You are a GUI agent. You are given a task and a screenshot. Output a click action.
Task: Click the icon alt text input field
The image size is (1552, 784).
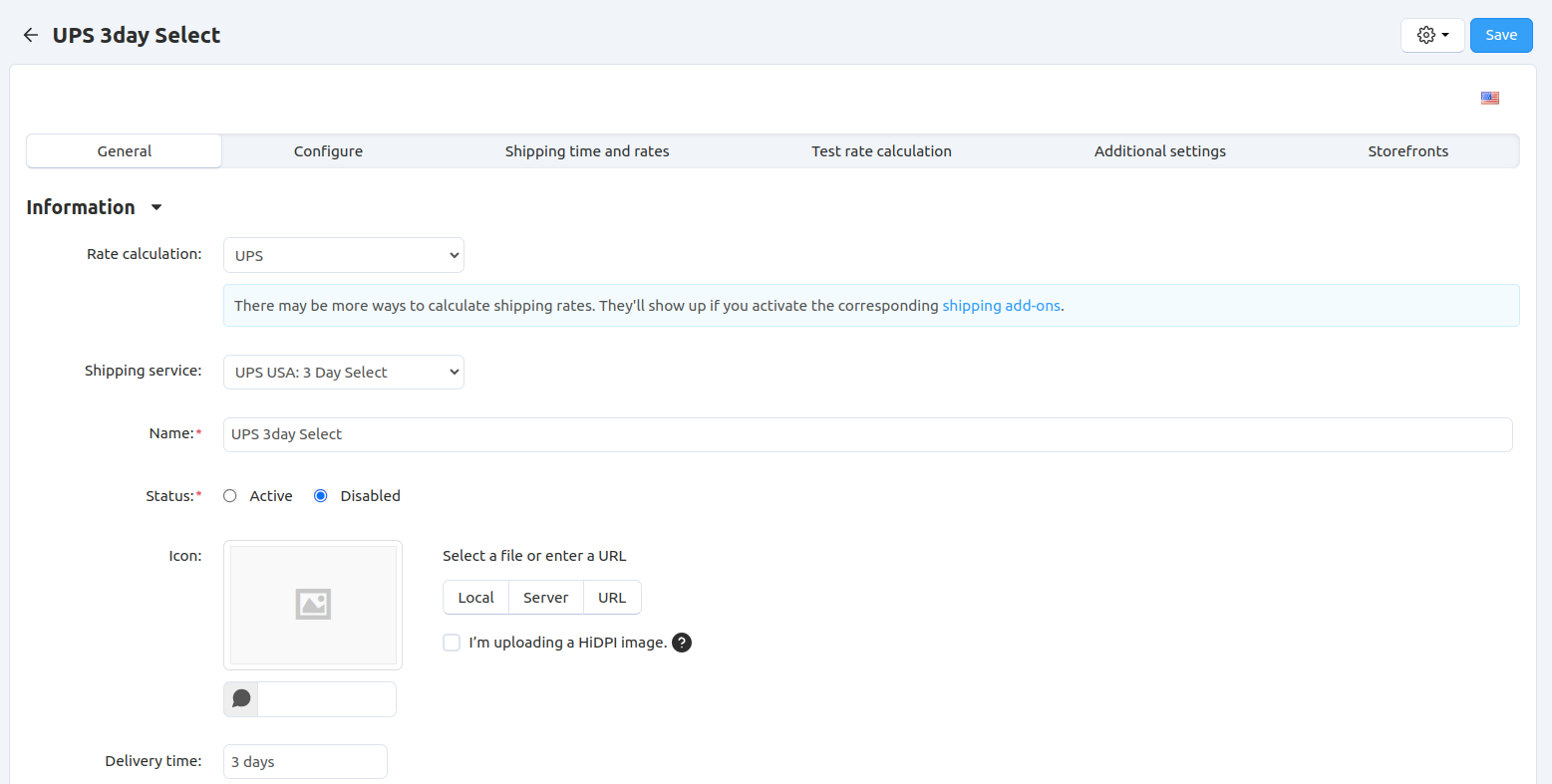(x=327, y=699)
